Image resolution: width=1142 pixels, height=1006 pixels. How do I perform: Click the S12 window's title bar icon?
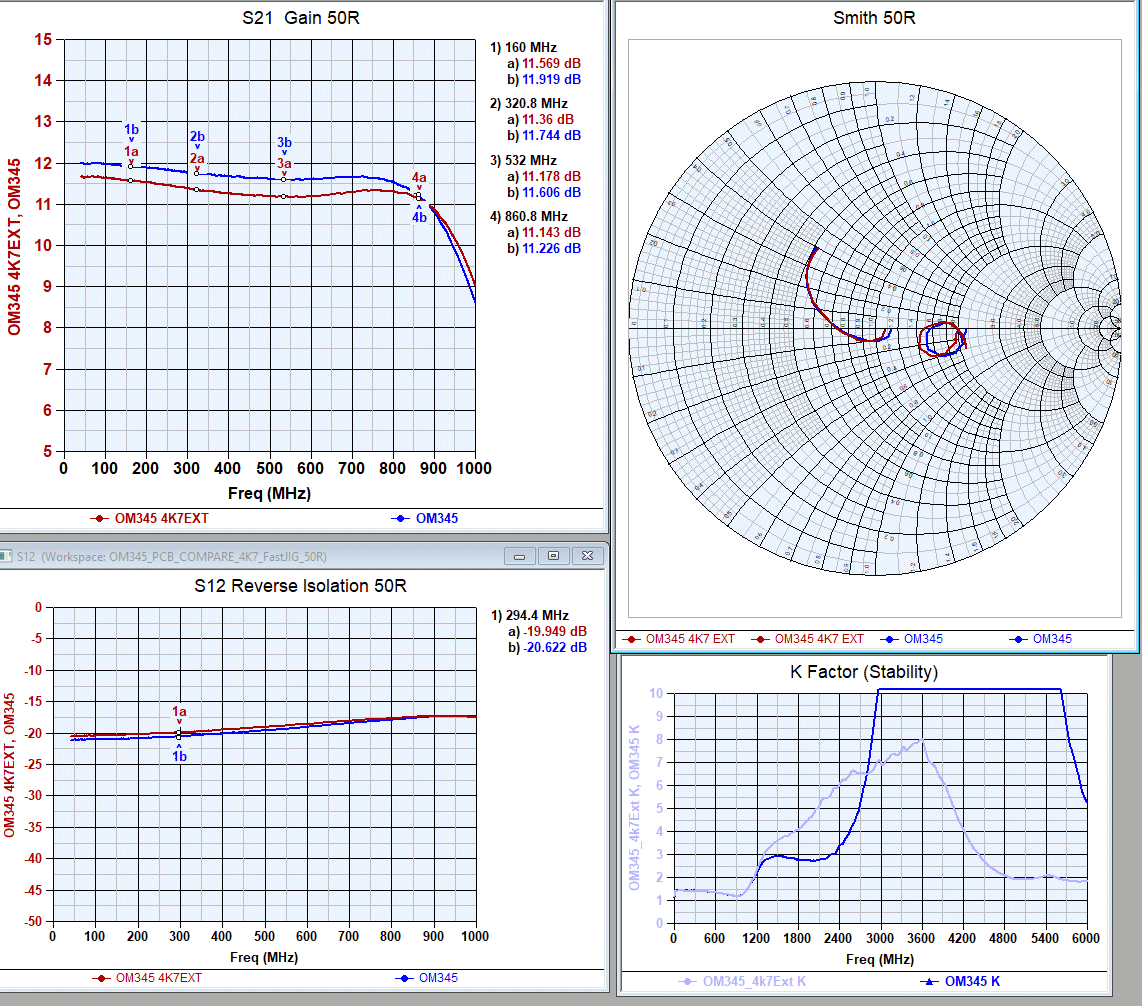point(6,557)
